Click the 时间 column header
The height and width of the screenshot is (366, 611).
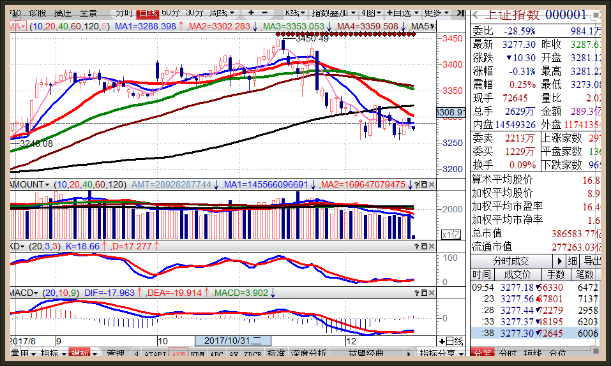pos(482,275)
